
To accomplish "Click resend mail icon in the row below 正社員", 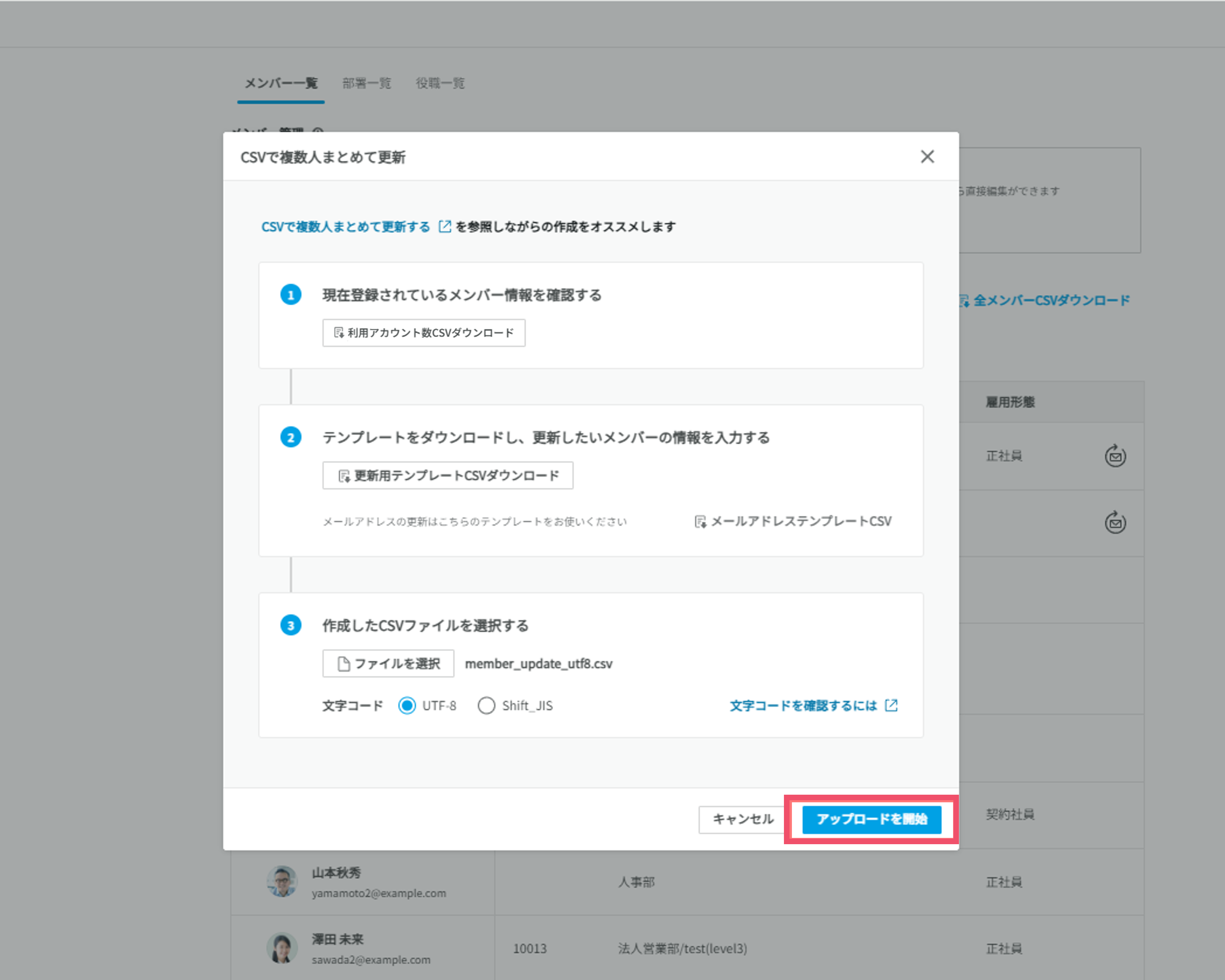I will click(x=1115, y=522).
